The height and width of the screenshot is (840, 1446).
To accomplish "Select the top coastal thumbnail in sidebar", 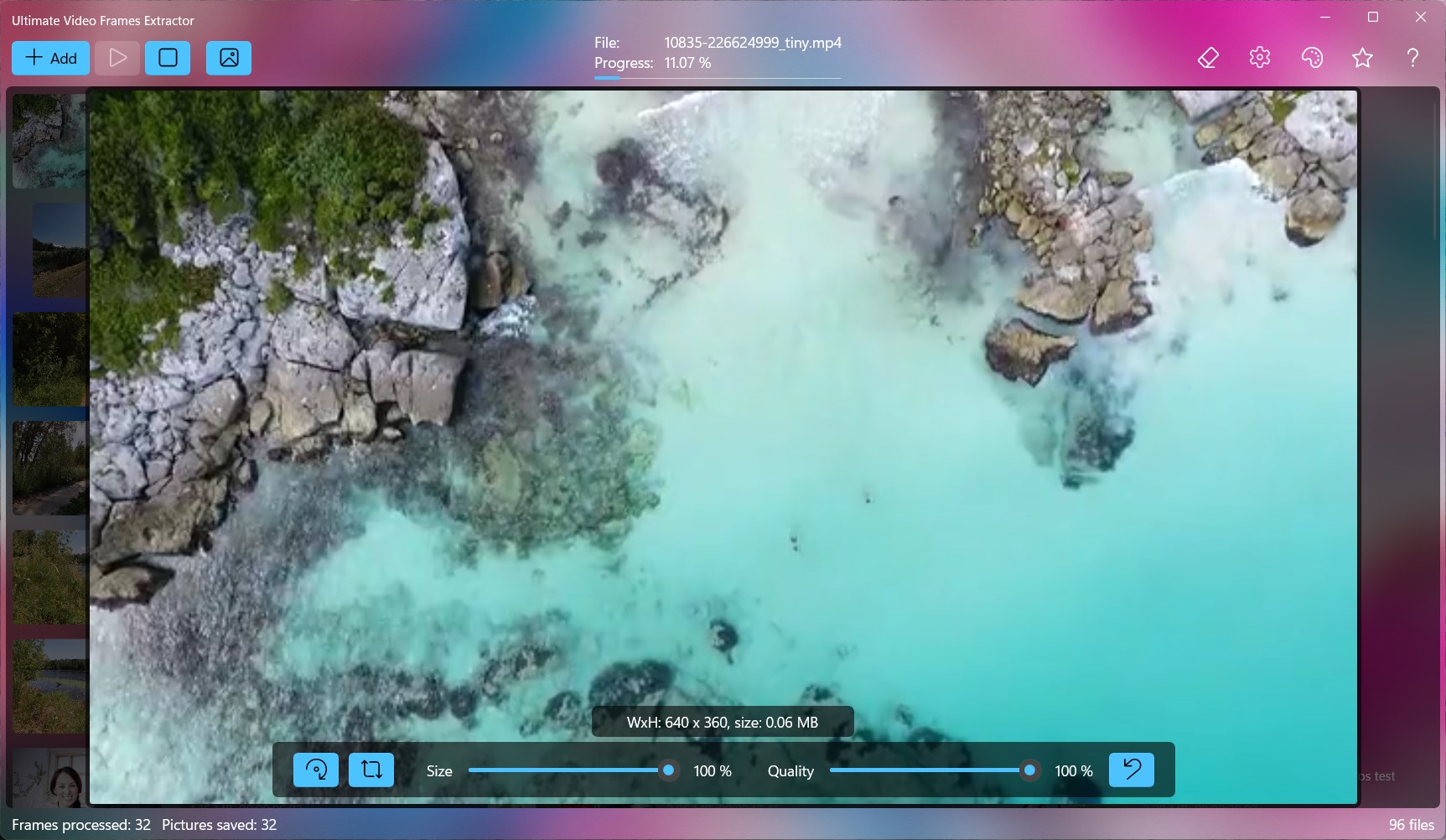I will tap(48, 141).
